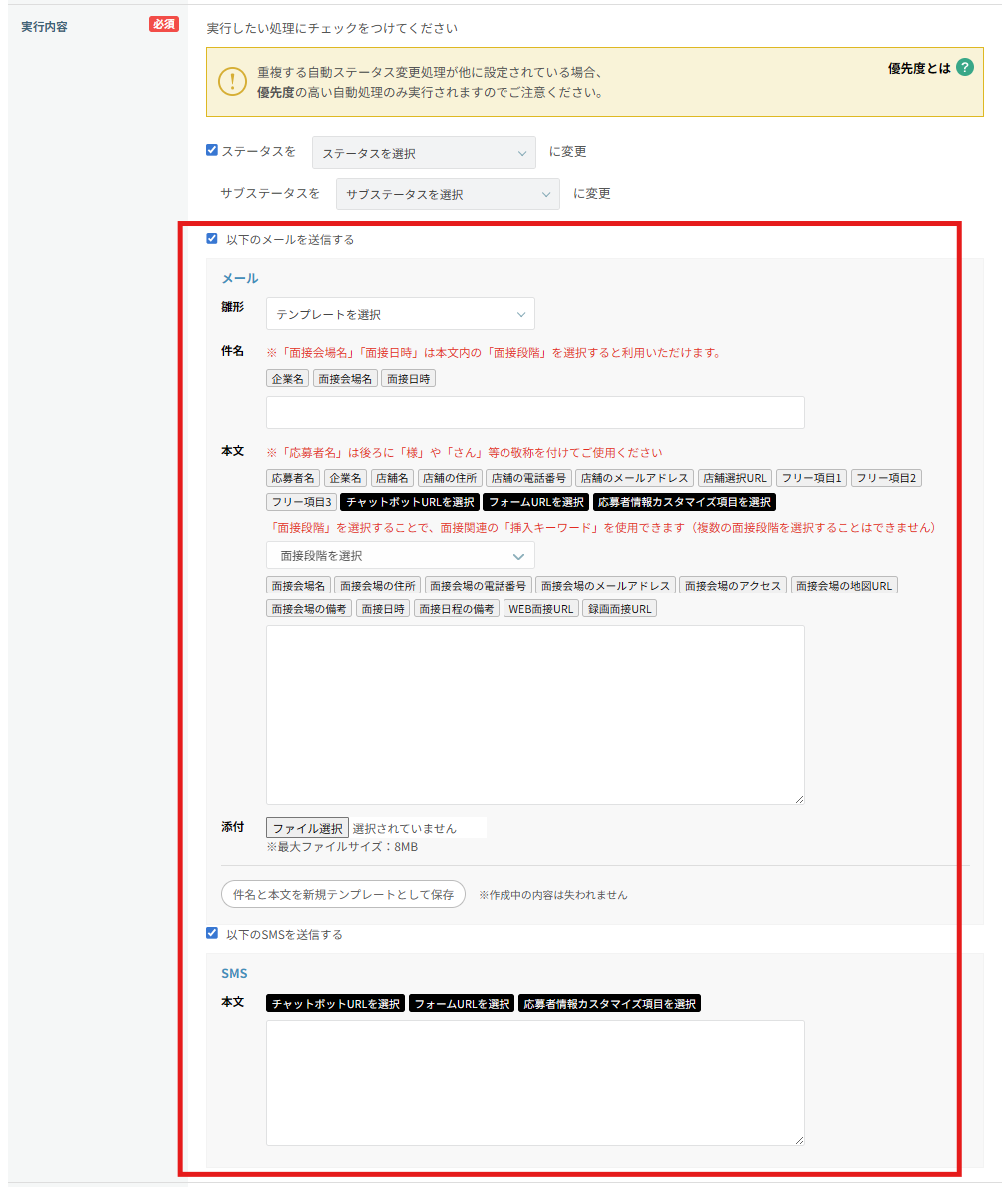Open the ステータスを選択 dropdown
This screenshot has height=1187, width=1008.
pos(424,153)
